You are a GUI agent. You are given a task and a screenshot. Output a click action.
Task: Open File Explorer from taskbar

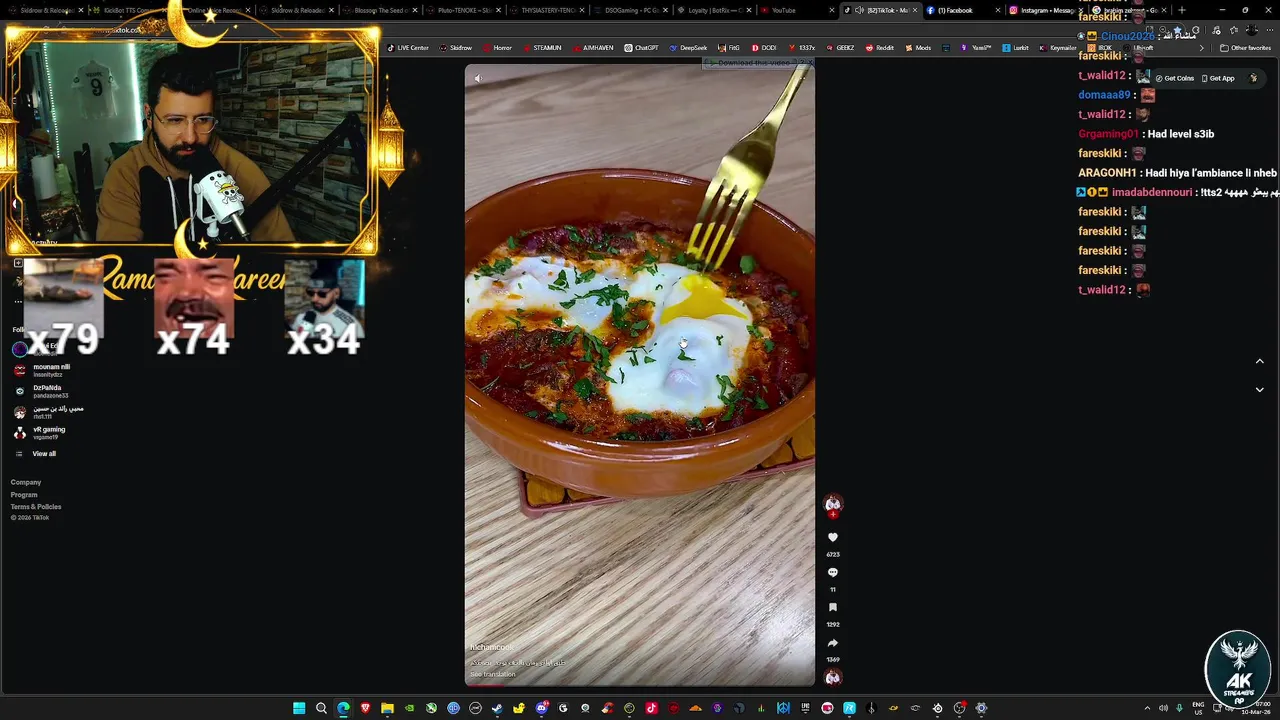(387, 708)
